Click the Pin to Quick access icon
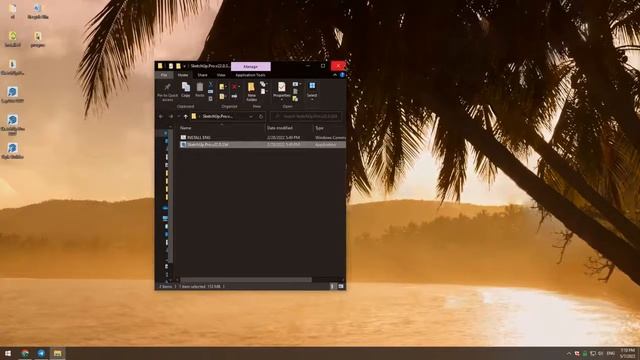The width and height of the screenshot is (640, 360). [167, 87]
